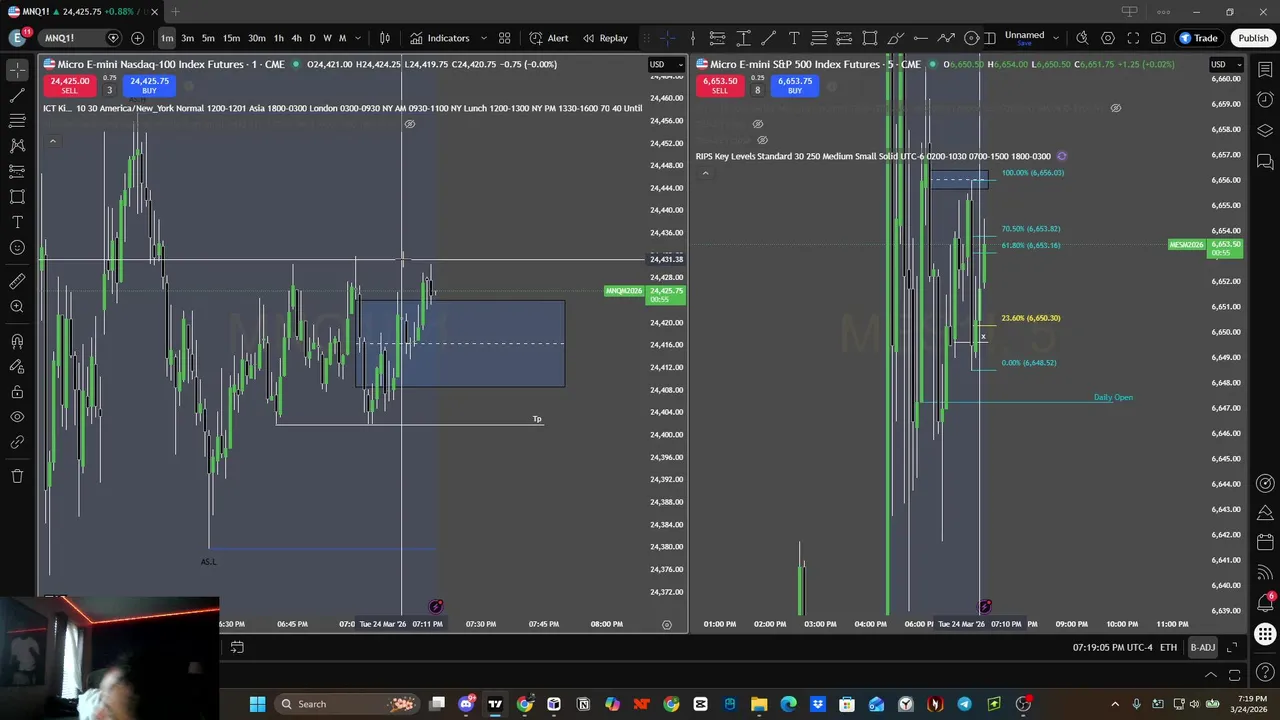Open the emoji icons tool in left sidebar
The image size is (1280, 720).
[17, 247]
